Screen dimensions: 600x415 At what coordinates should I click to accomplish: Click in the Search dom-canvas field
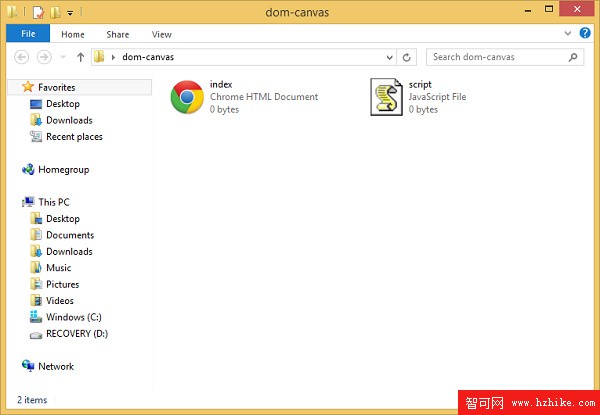coord(495,57)
